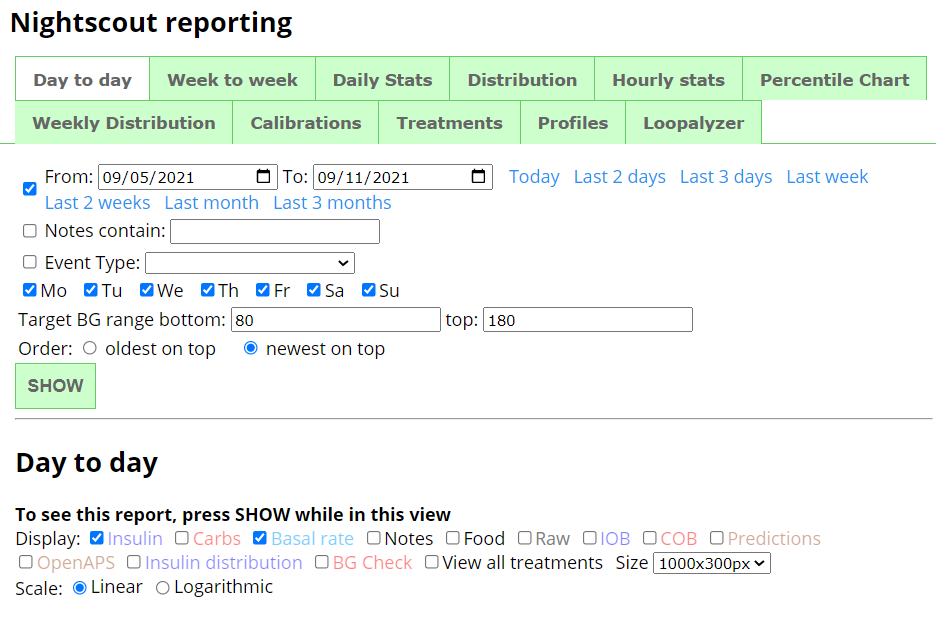Viewport: 936px width, 617px height.
Task: Open Weekly Distribution tab
Action: click(x=124, y=122)
